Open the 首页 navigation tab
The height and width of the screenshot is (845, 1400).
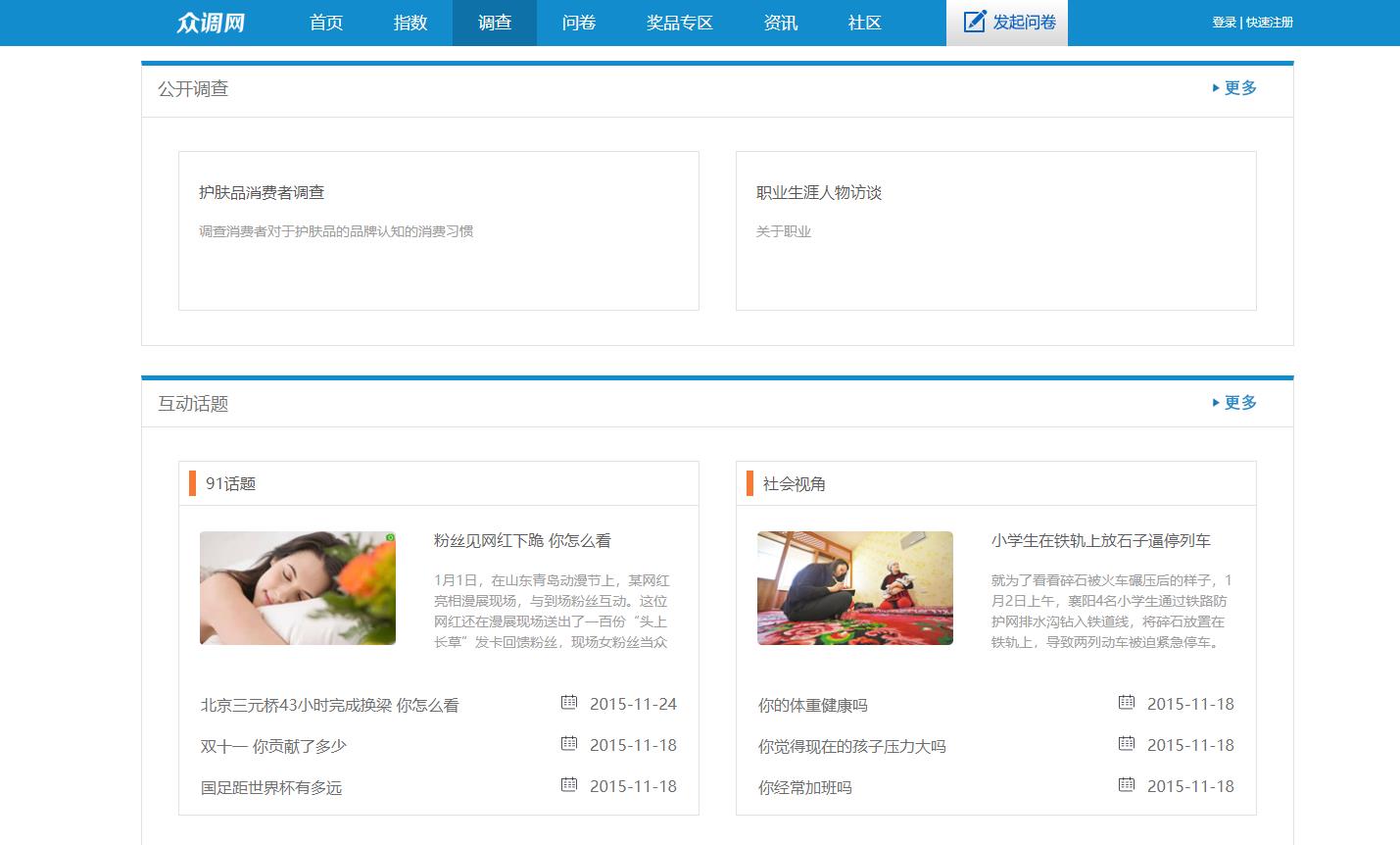[x=326, y=23]
